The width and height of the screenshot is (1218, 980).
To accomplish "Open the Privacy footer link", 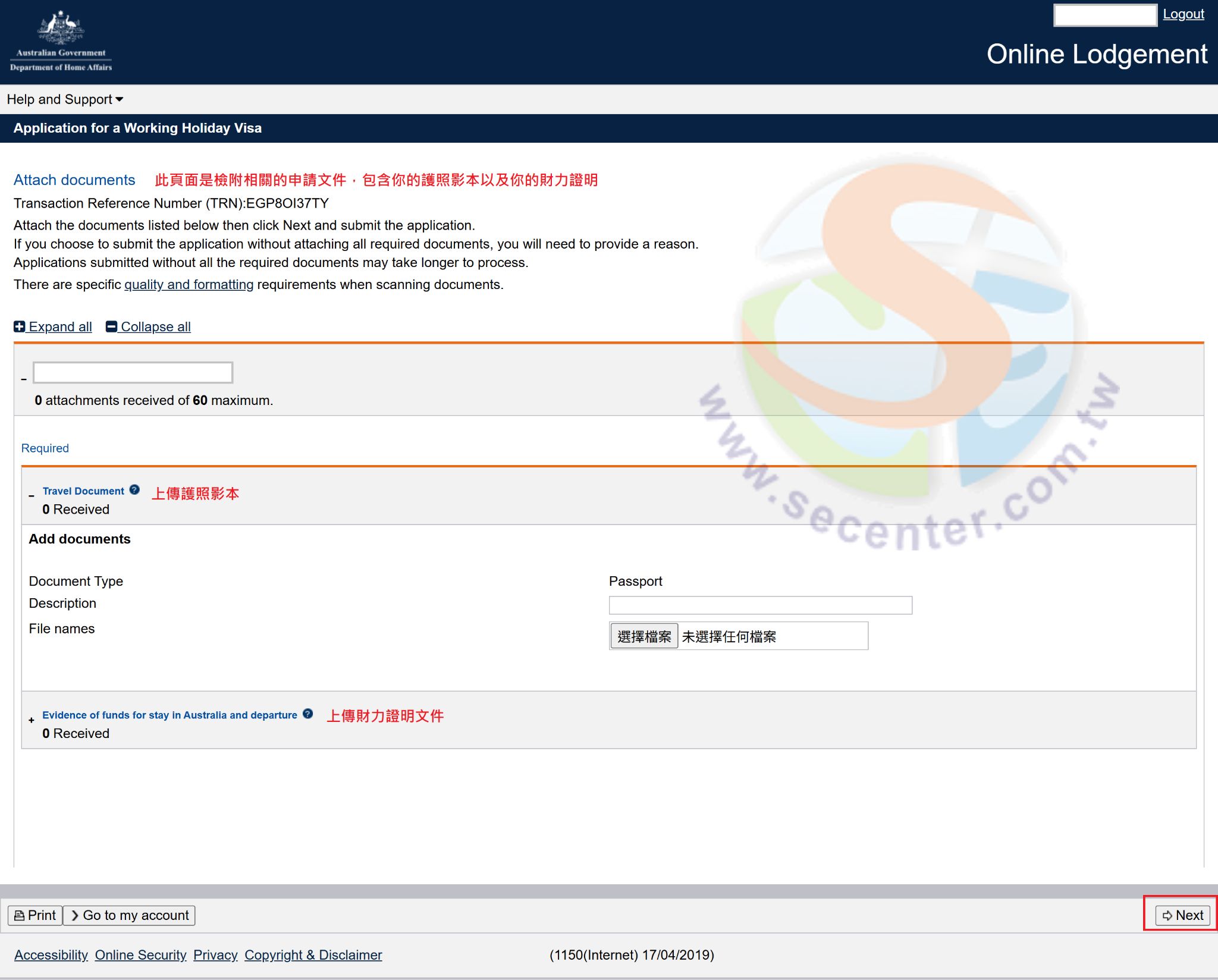I will tap(215, 955).
